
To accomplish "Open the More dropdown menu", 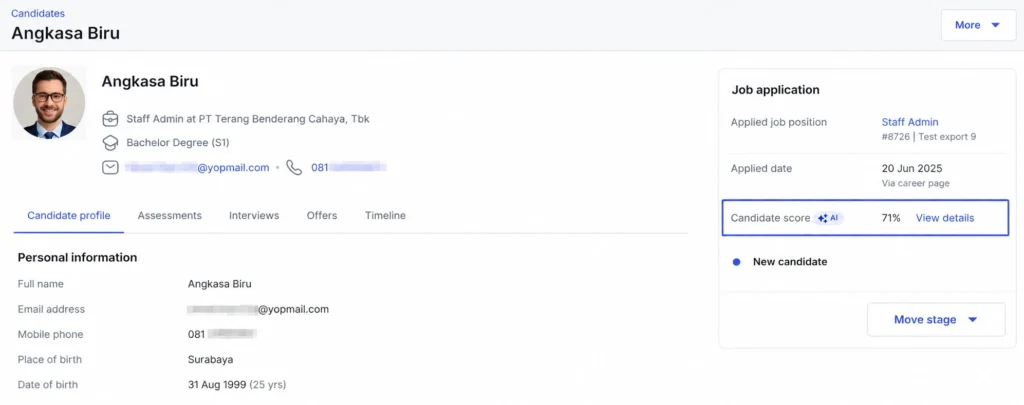I will (978, 25).
